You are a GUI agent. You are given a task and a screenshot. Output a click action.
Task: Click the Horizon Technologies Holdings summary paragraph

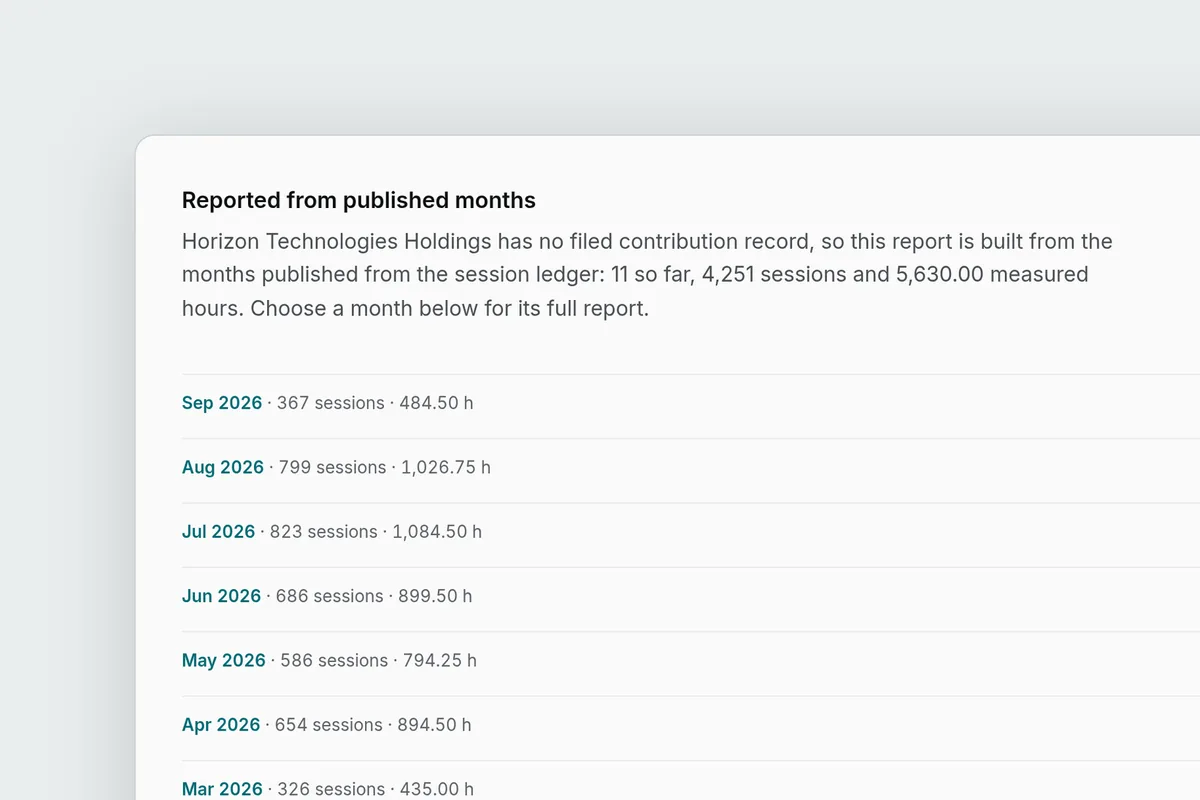pos(647,275)
